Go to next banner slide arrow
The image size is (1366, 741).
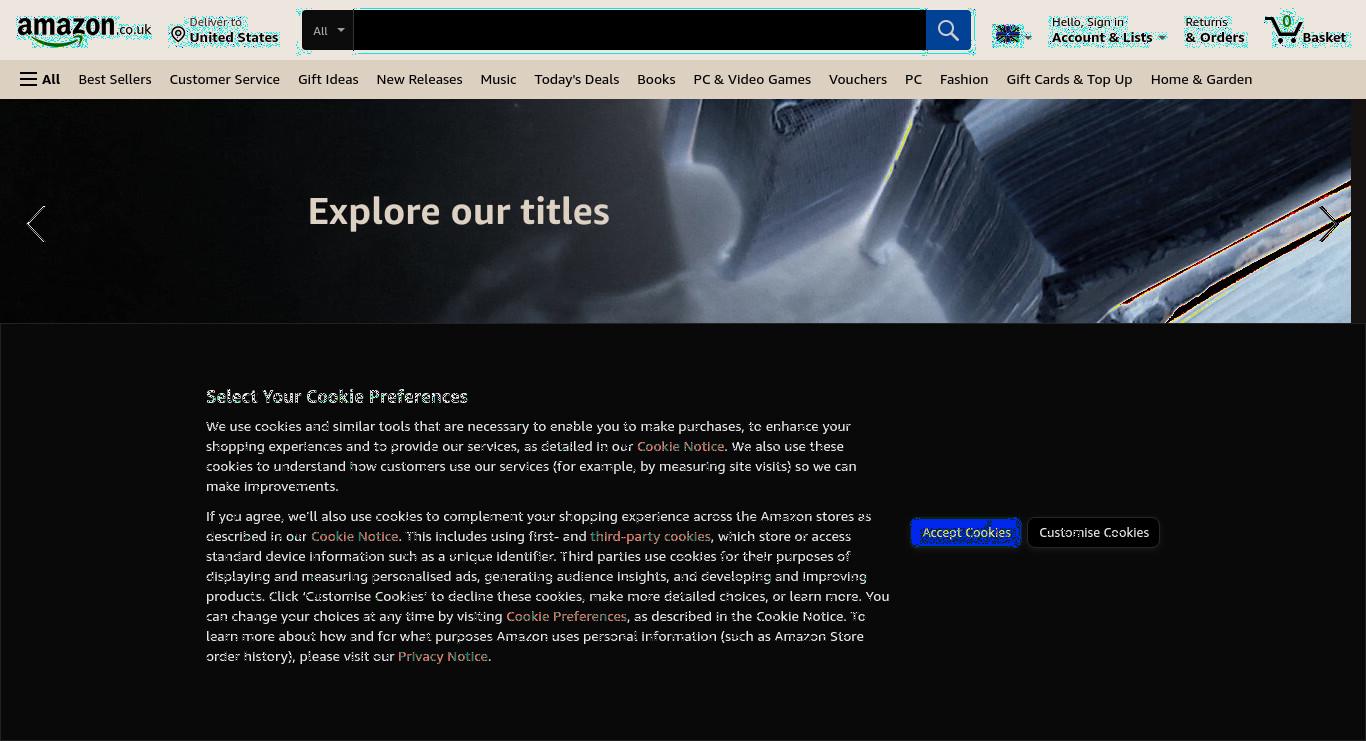coord(1329,224)
